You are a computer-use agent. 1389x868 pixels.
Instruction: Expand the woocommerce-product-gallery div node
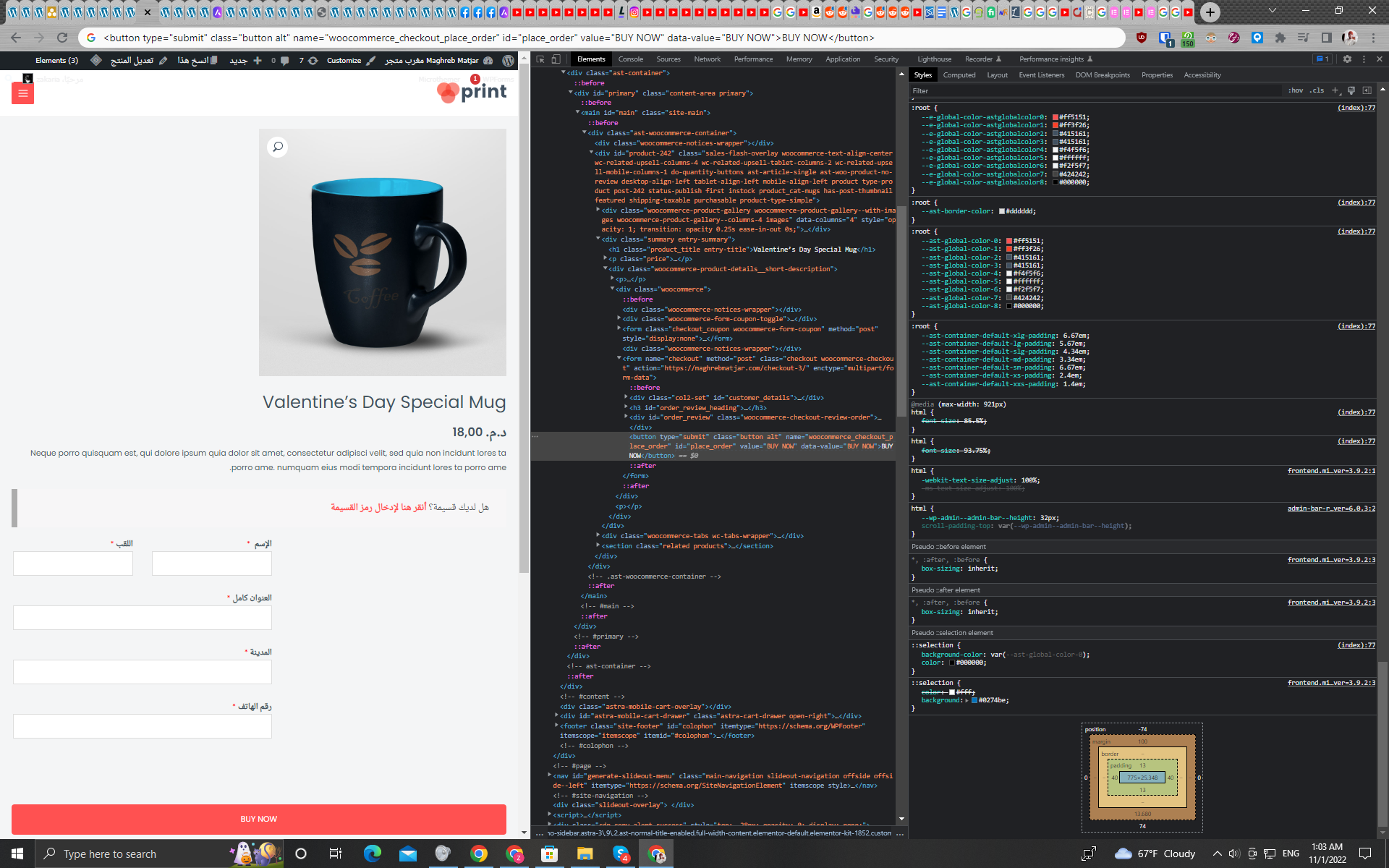click(598, 210)
